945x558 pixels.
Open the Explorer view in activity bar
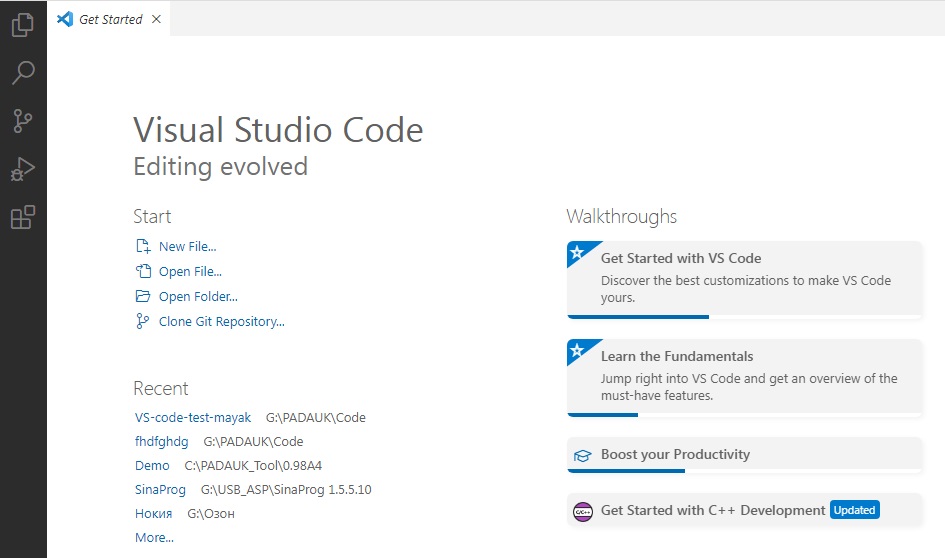click(x=22, y=25)
